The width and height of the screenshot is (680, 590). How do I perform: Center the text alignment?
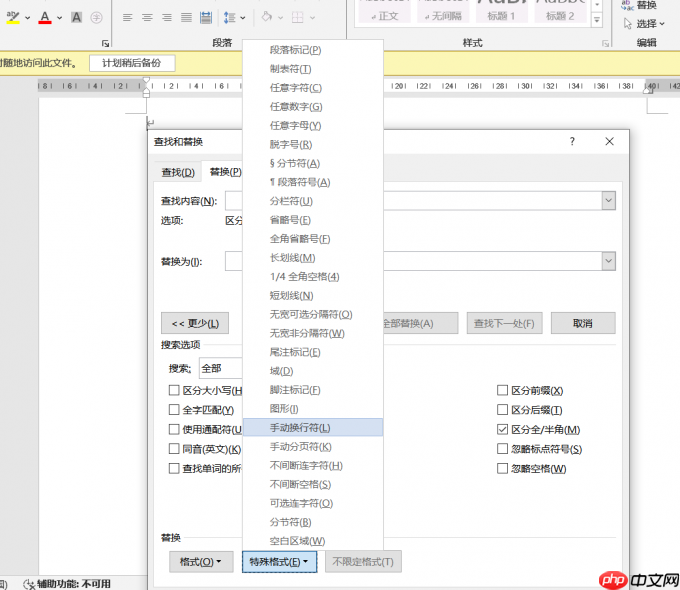pos(147,17)
